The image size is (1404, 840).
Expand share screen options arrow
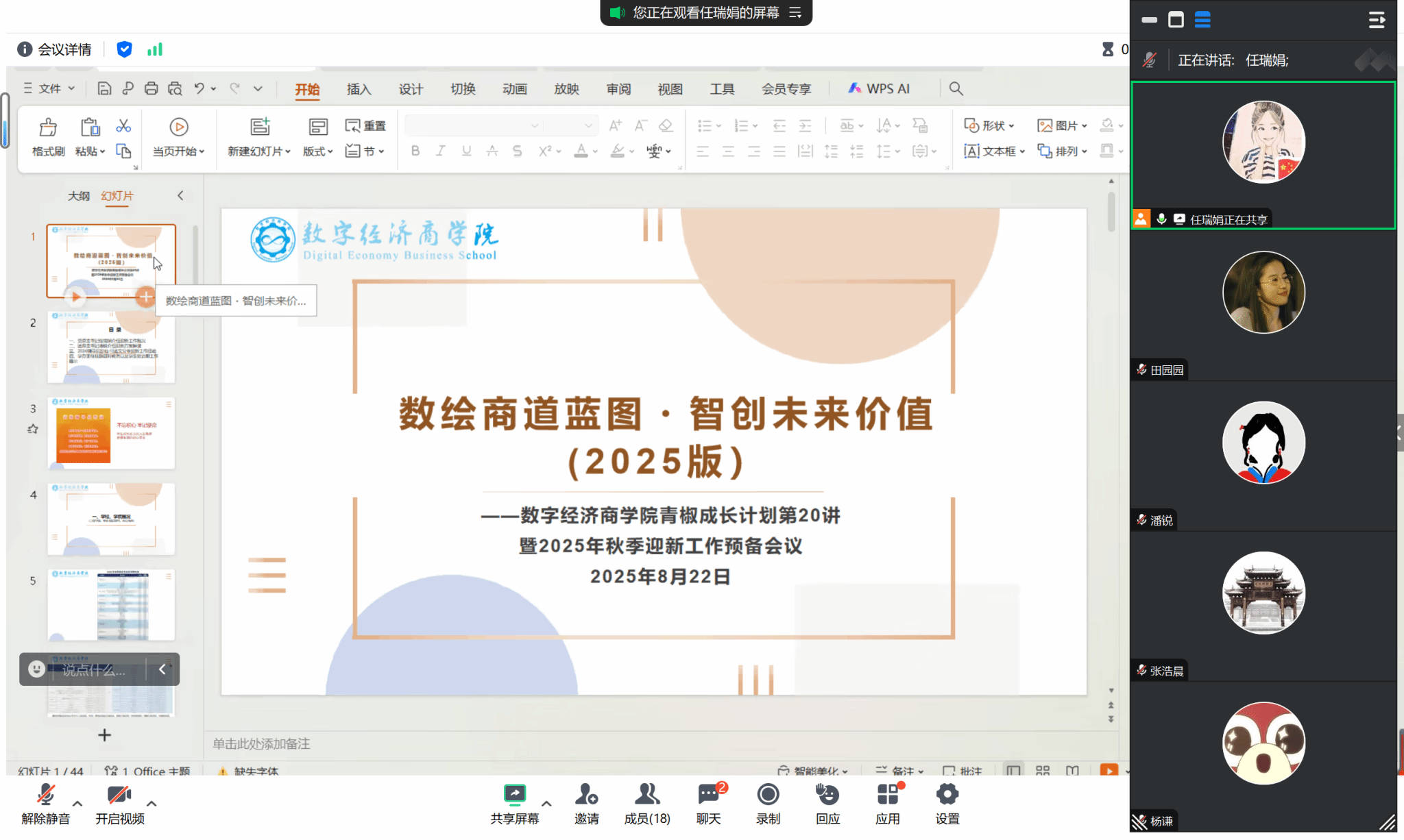[x=546, y=804]
